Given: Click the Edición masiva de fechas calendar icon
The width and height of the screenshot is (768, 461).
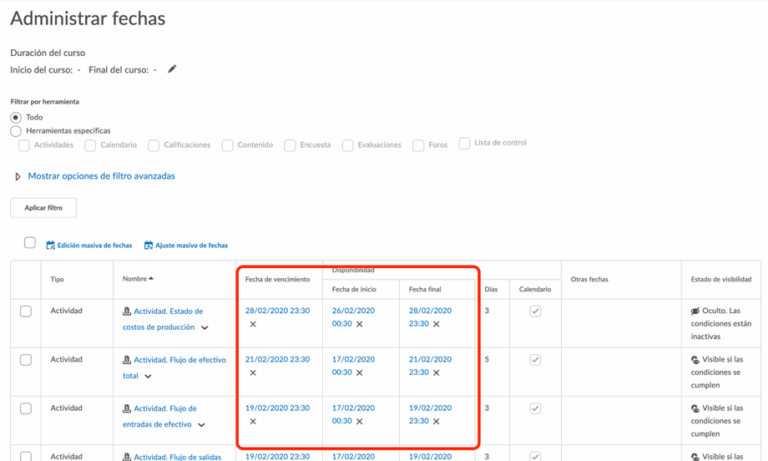Looking at the screenshot, I should point(51,244).
